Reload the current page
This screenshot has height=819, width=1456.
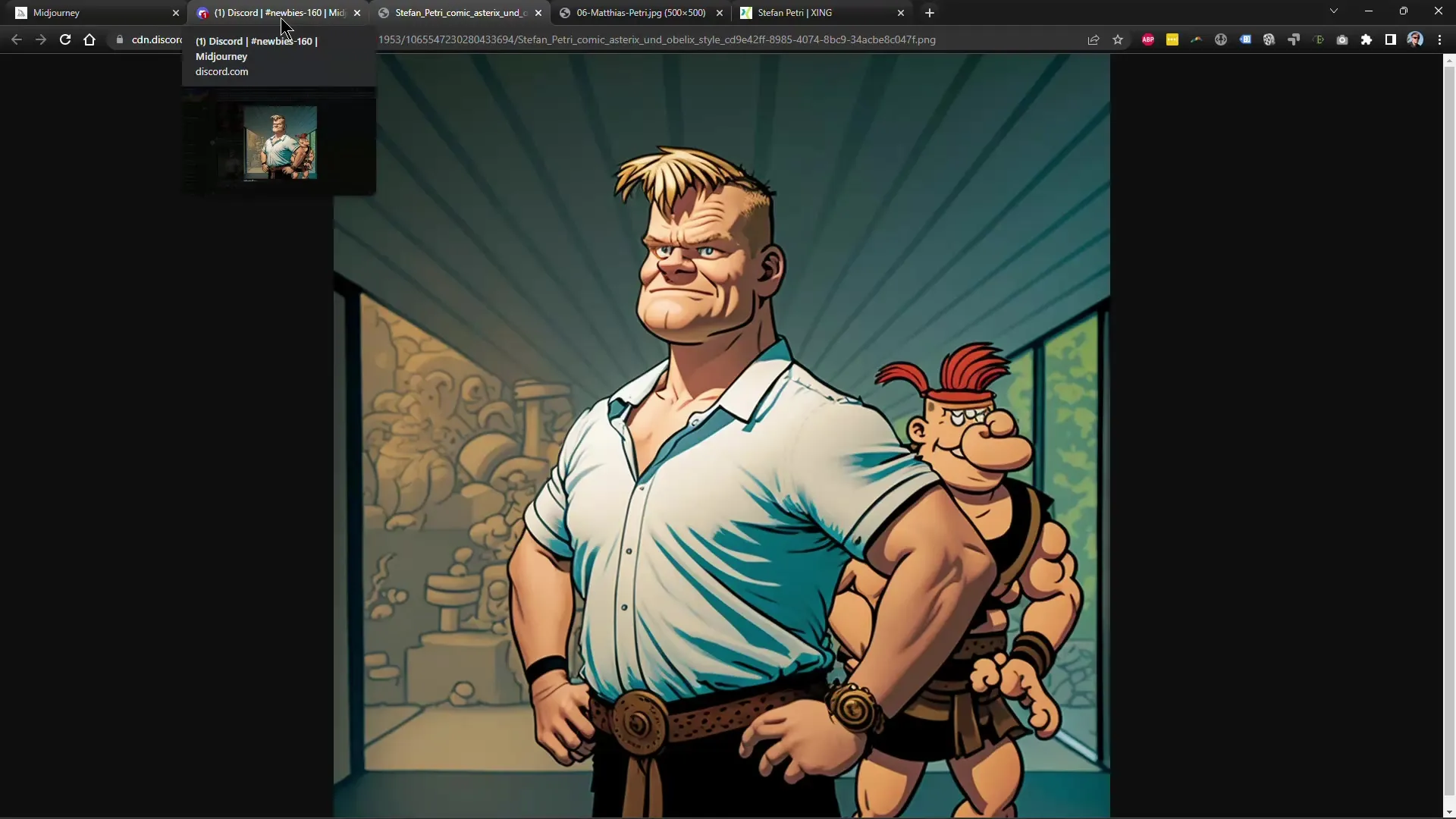[x=65, y=39]
